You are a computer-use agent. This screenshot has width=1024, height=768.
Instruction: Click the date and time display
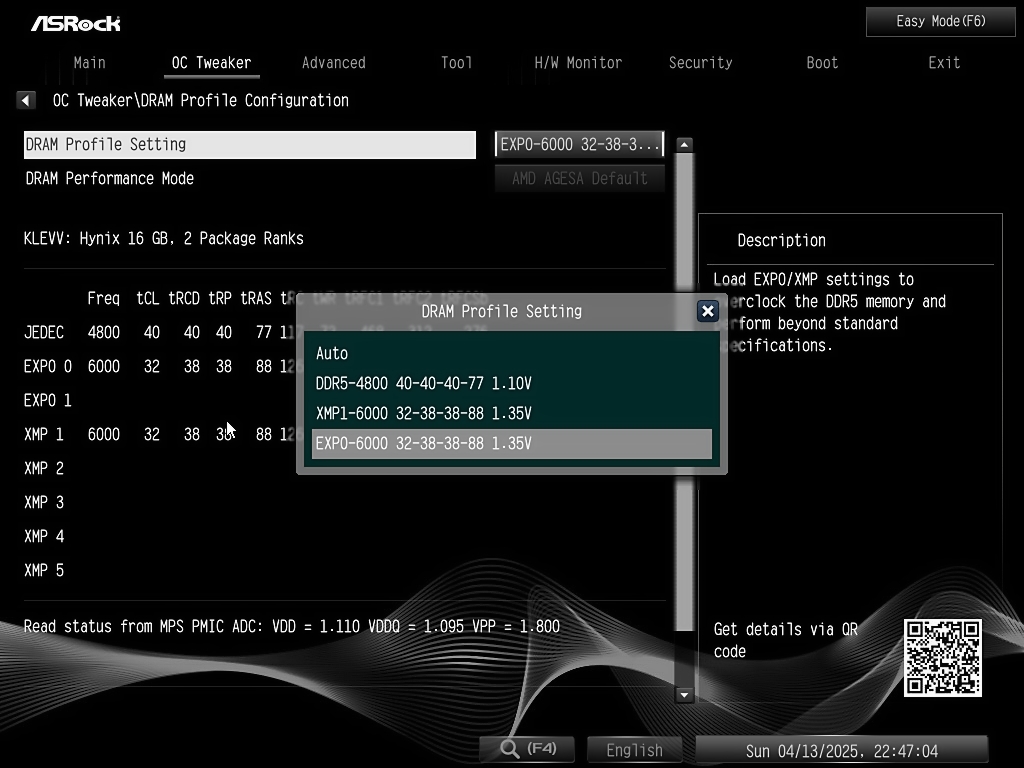pyautogui.click(x=841, y=750)
